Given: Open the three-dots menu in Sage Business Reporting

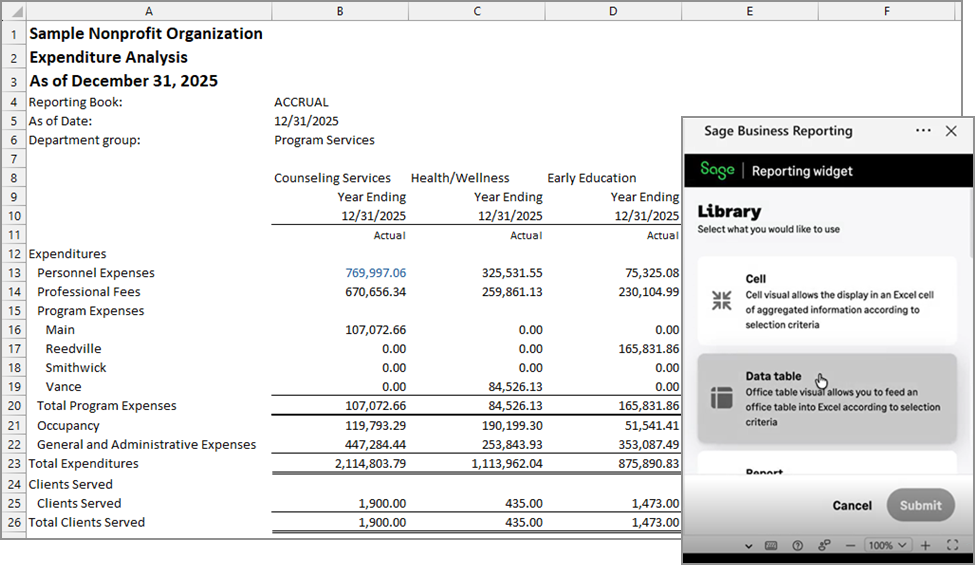Looking at the screenshot, I should coord(923,131).
